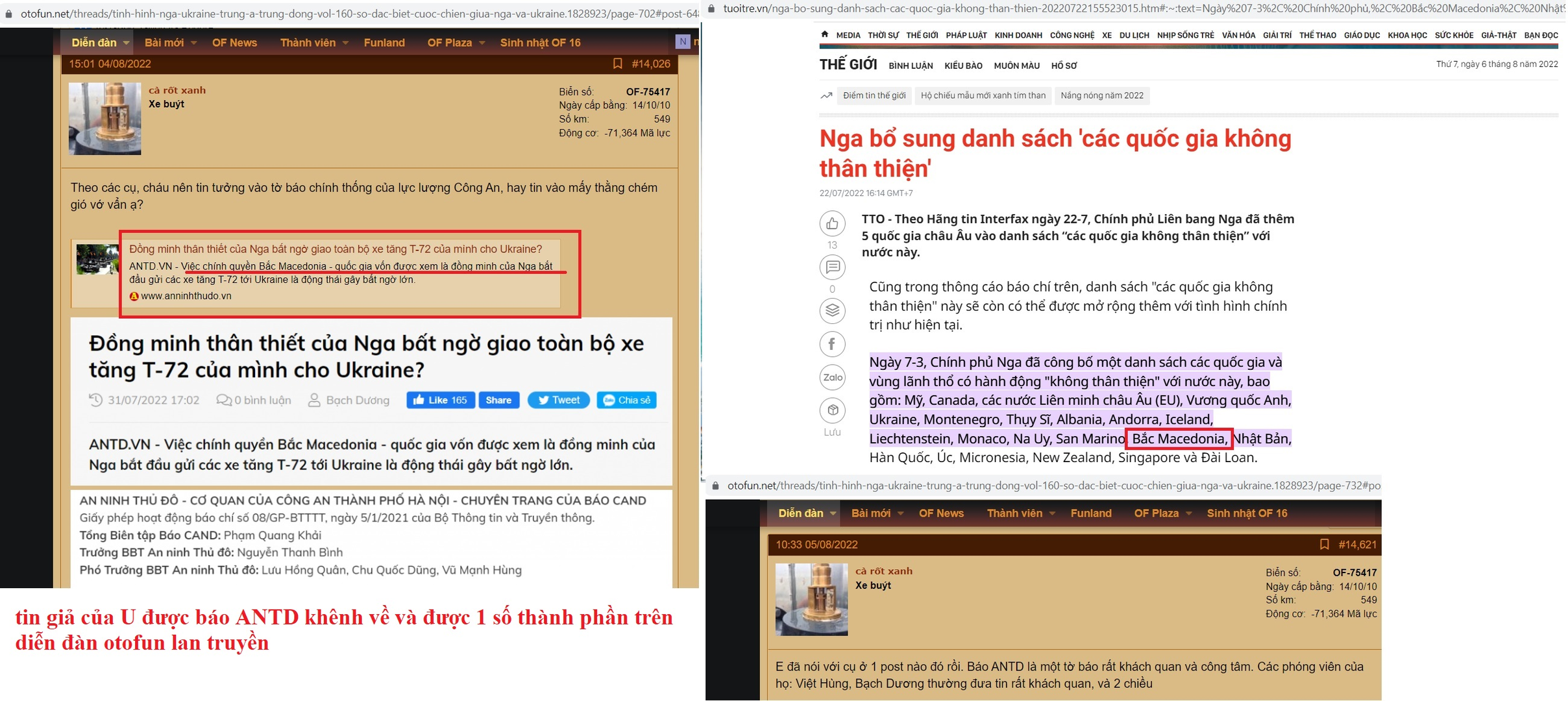The width and height of the screenshot is (1568, 701).
Task: Open the THỜI SỰ section on Tuổi Trẻ
Action: (x=883, y=35)
